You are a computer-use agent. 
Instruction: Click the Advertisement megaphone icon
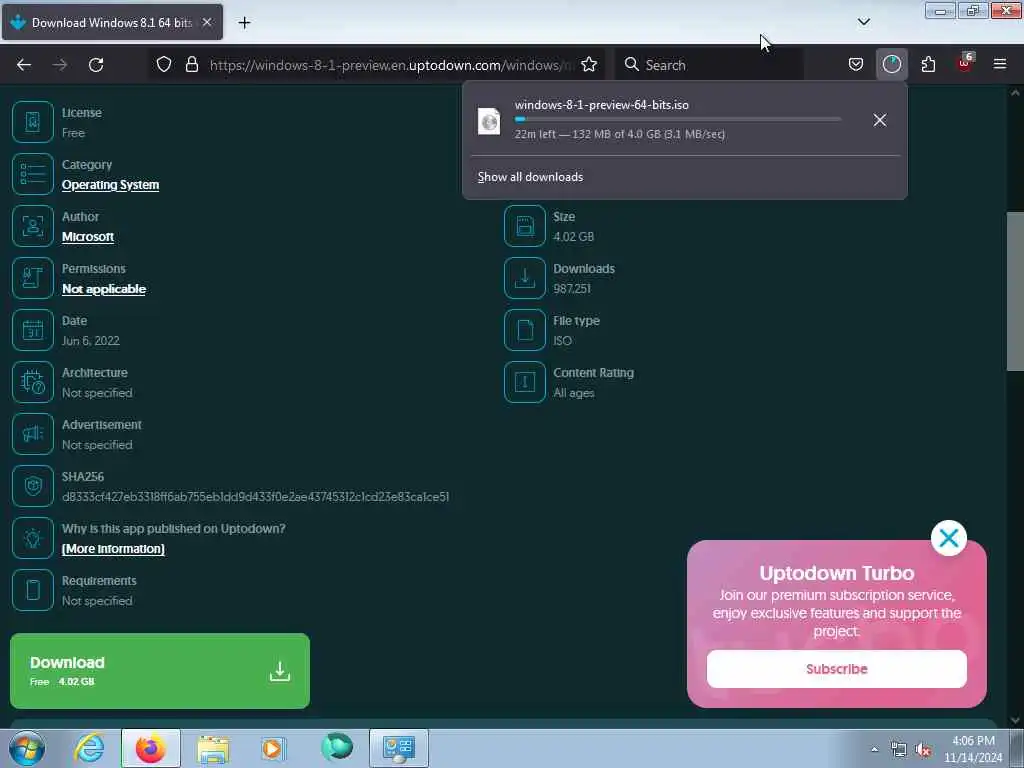pyautogui.click(x=33, y=434)
